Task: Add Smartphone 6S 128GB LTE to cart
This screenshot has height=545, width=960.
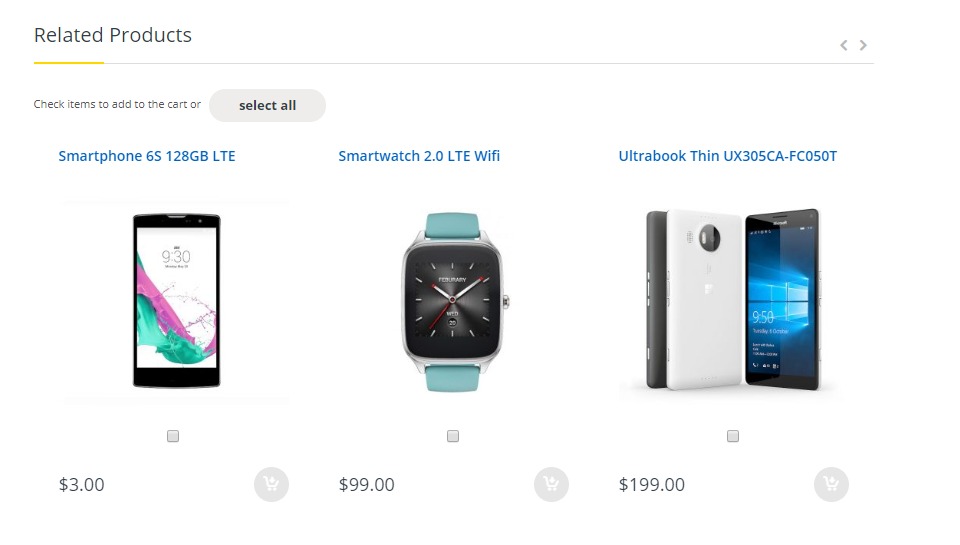Action: click(271, 485)
